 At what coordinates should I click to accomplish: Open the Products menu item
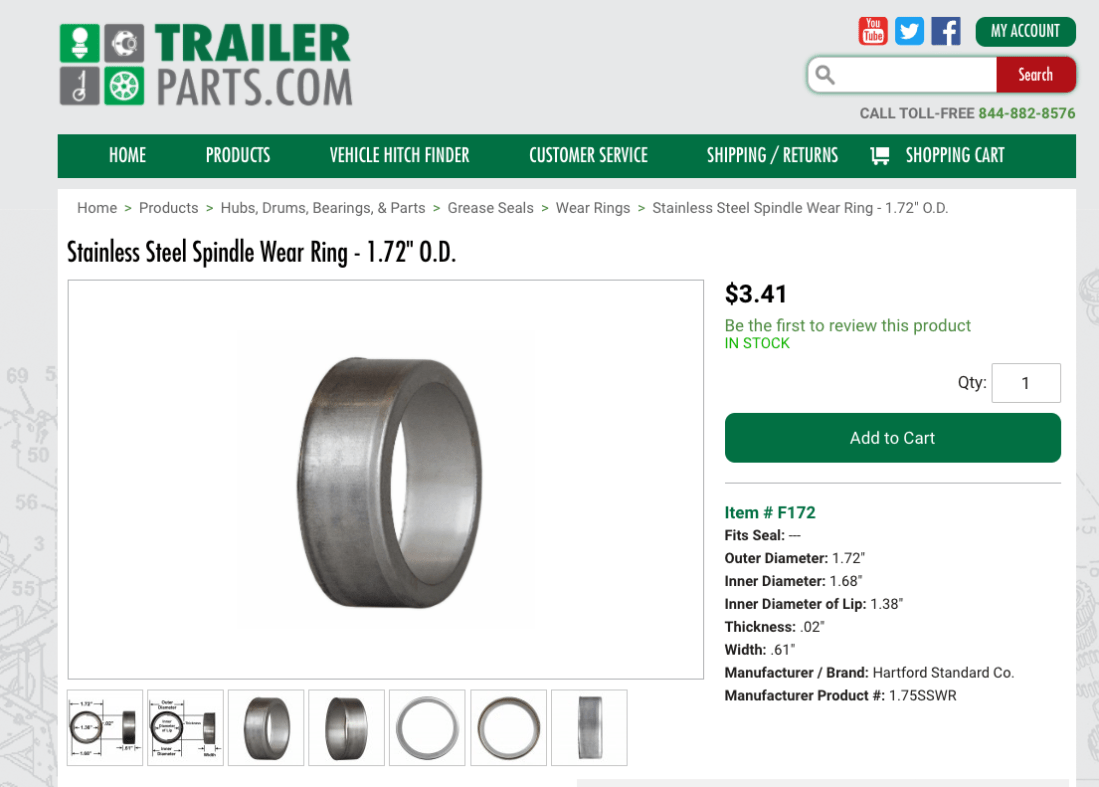pyautogui.click(x=238, y=156)
